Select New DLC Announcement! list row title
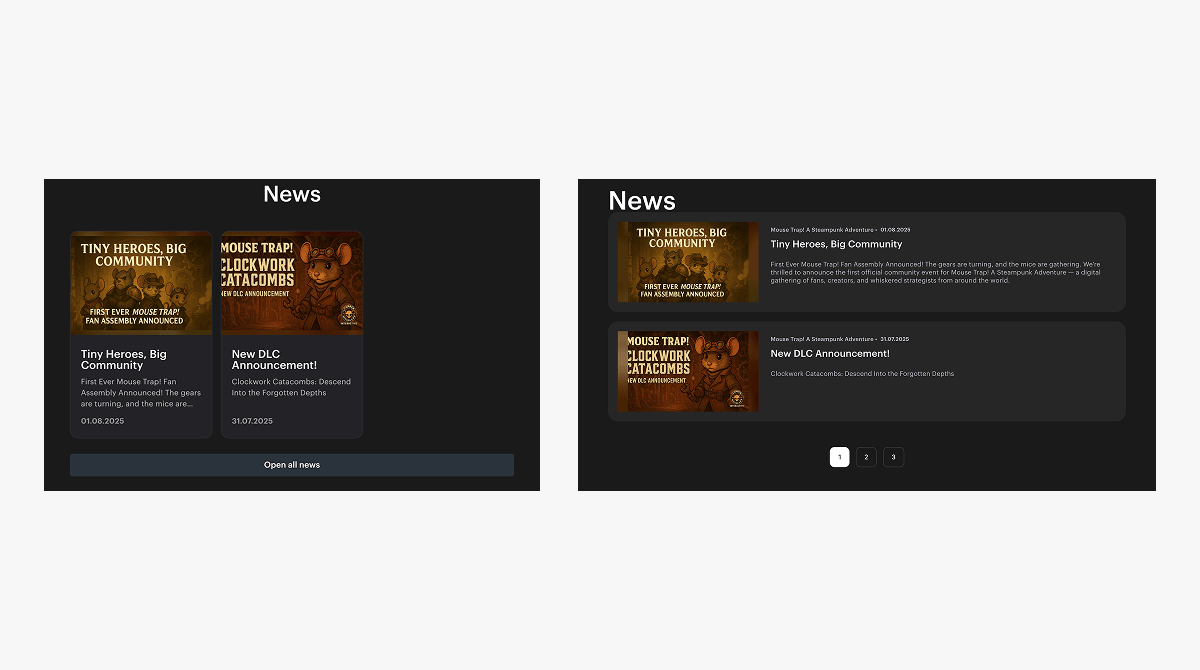Image resolution: width=1200 pixels, height=670 pixels. 829,354
